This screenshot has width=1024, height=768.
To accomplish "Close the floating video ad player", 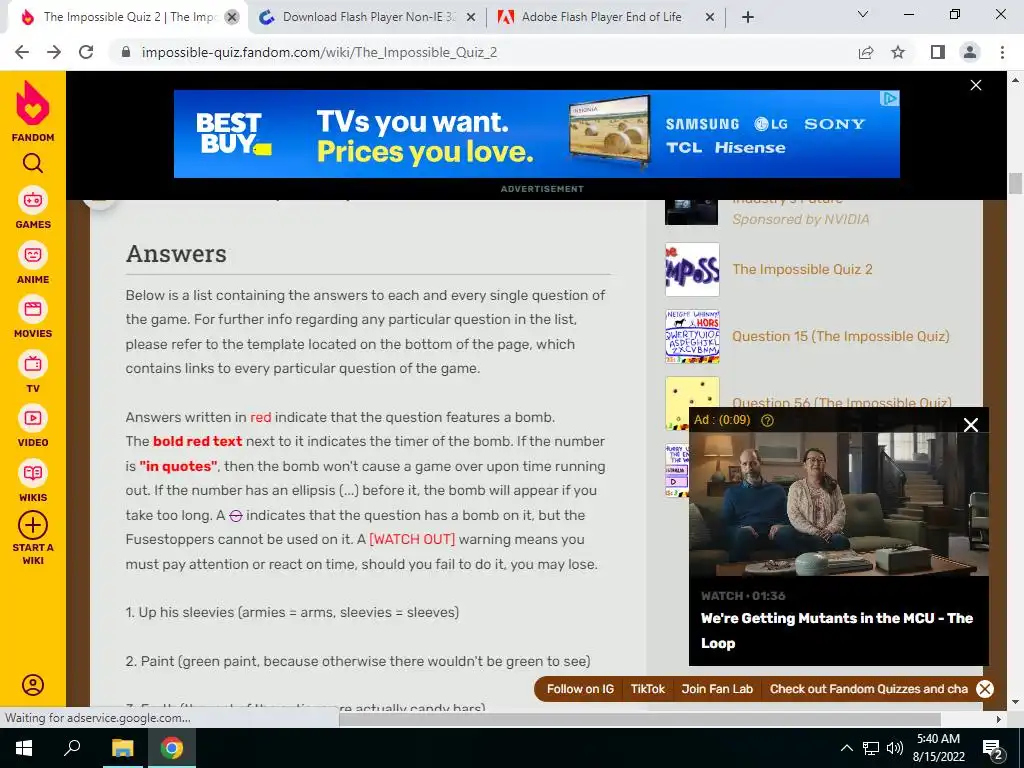I will coord(971,425).
